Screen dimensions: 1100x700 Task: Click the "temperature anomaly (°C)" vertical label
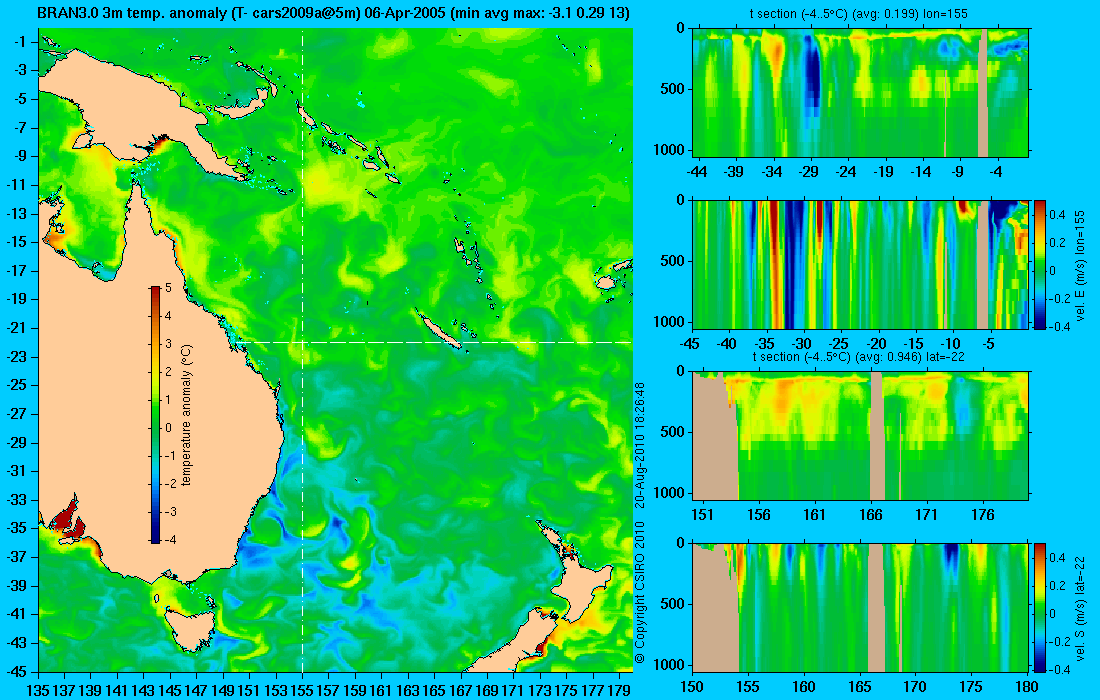(x=187, y=415)
